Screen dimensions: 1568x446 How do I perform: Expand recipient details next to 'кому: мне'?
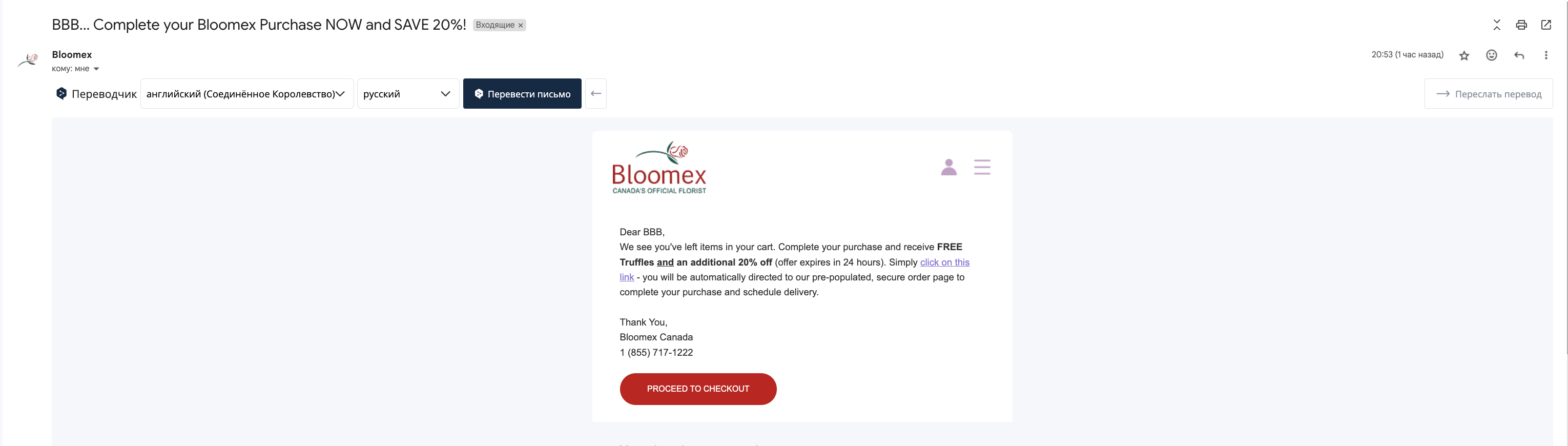point(96,69)
